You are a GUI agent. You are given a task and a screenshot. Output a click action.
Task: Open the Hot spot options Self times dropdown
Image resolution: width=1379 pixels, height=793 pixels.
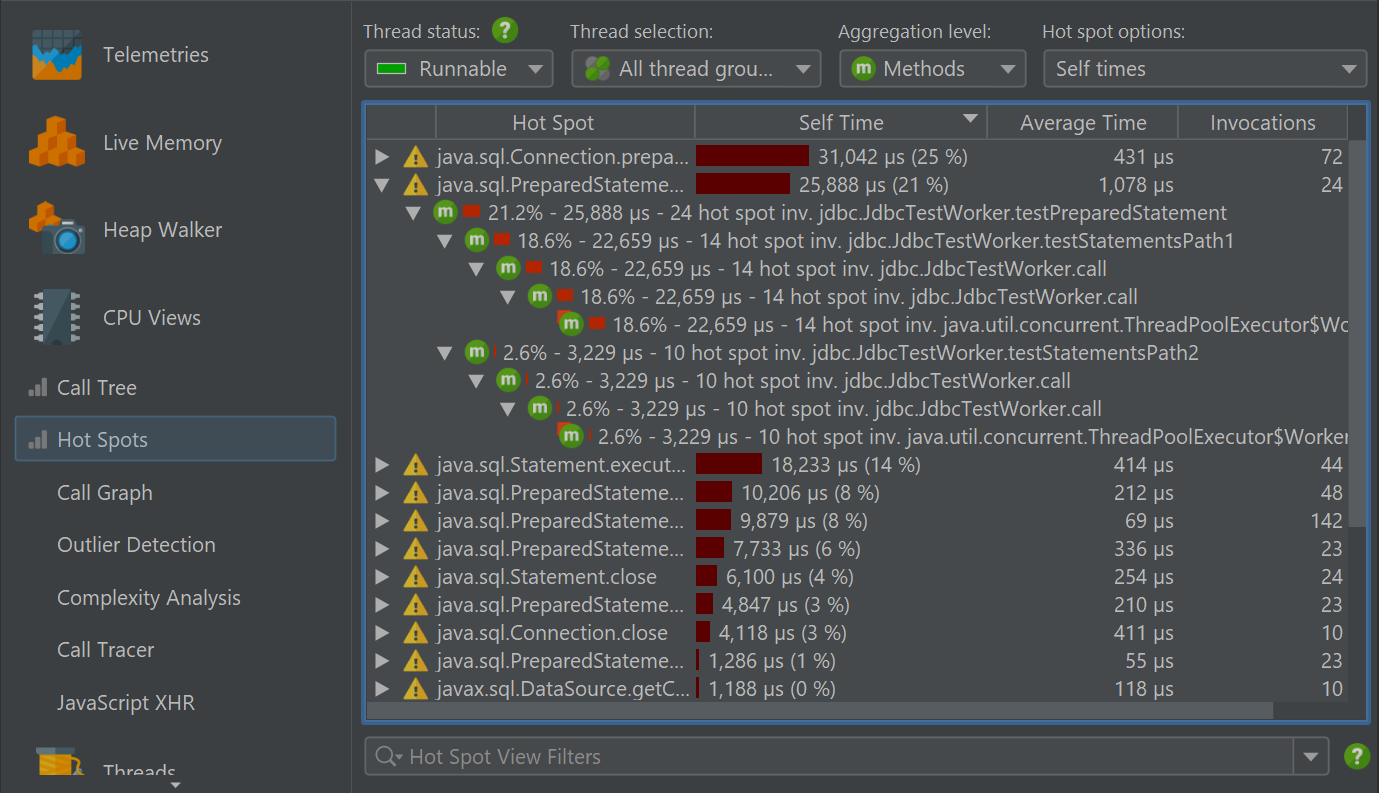[1205, 69]
